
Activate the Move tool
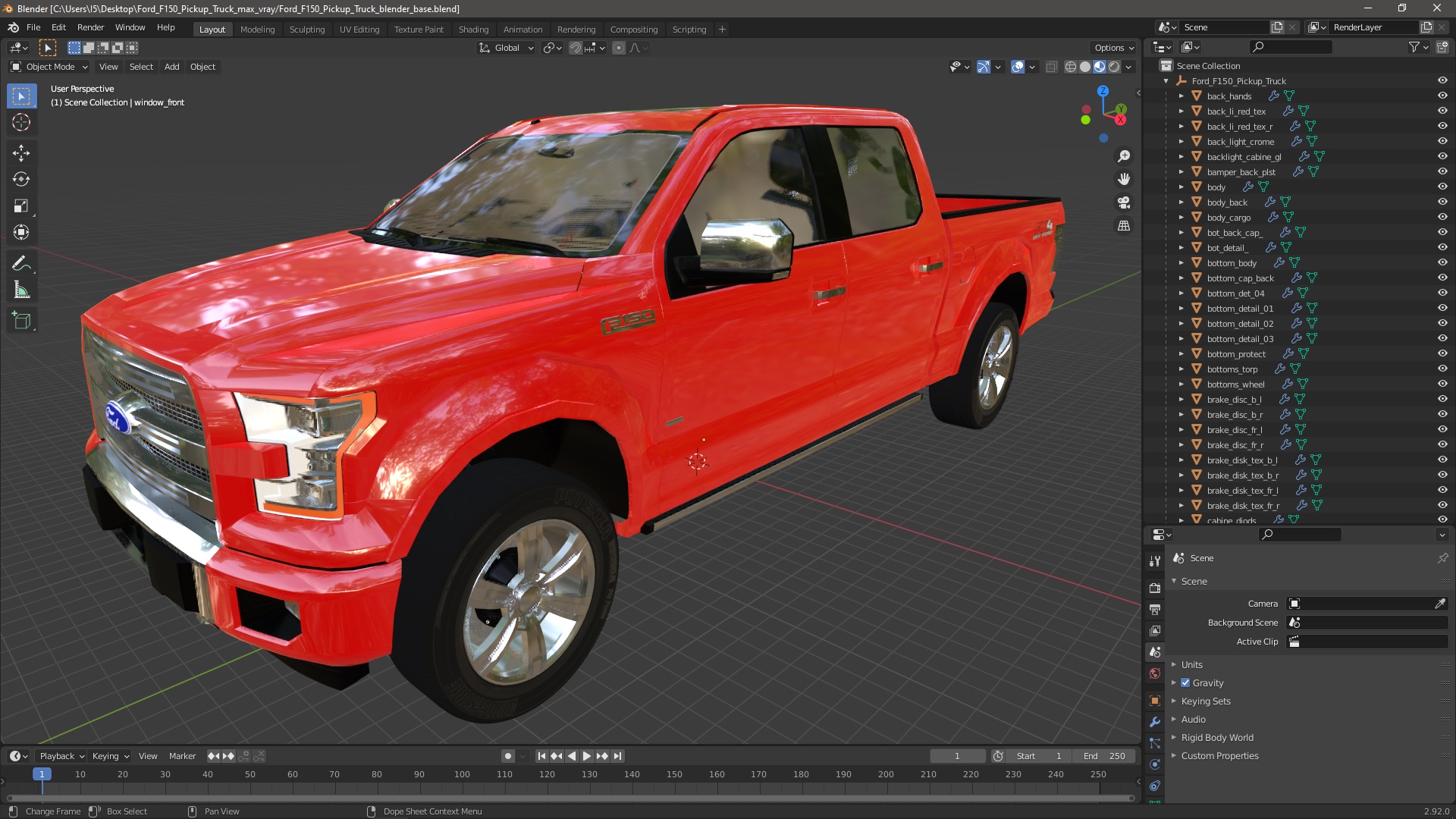(21, 153)
